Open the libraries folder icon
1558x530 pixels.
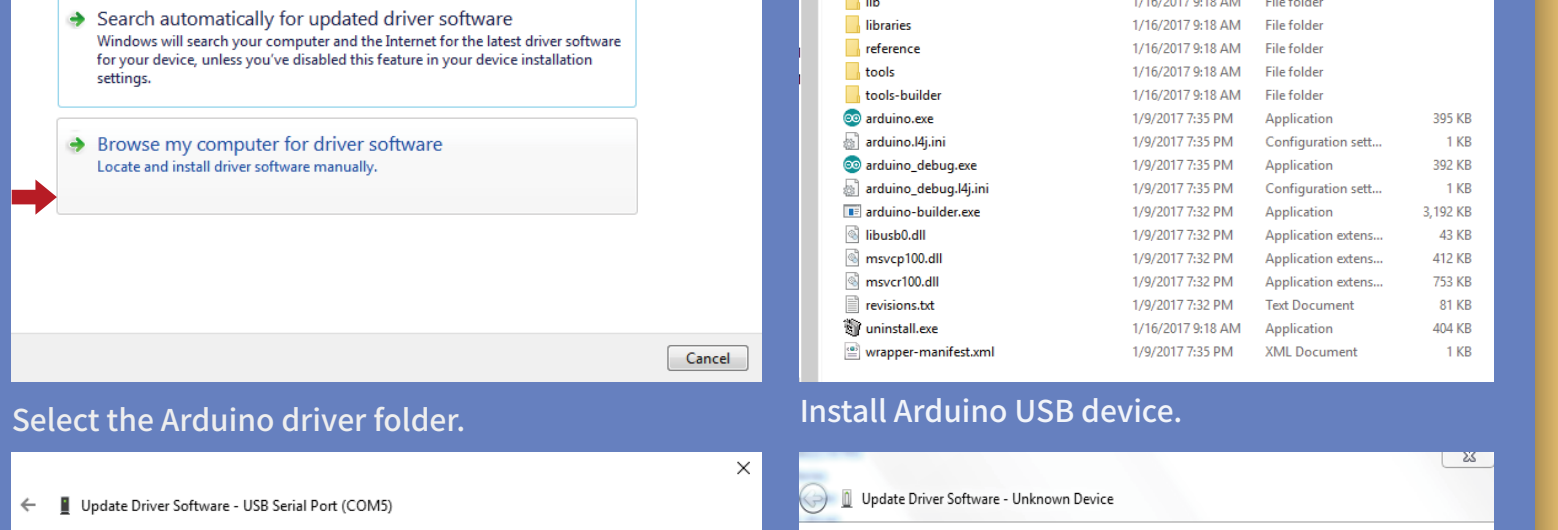point(852,25)
